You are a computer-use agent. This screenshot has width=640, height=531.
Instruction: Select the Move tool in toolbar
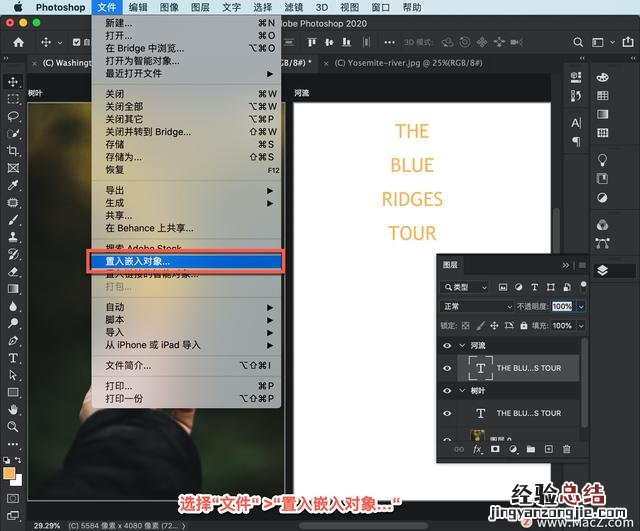[13, 82]
